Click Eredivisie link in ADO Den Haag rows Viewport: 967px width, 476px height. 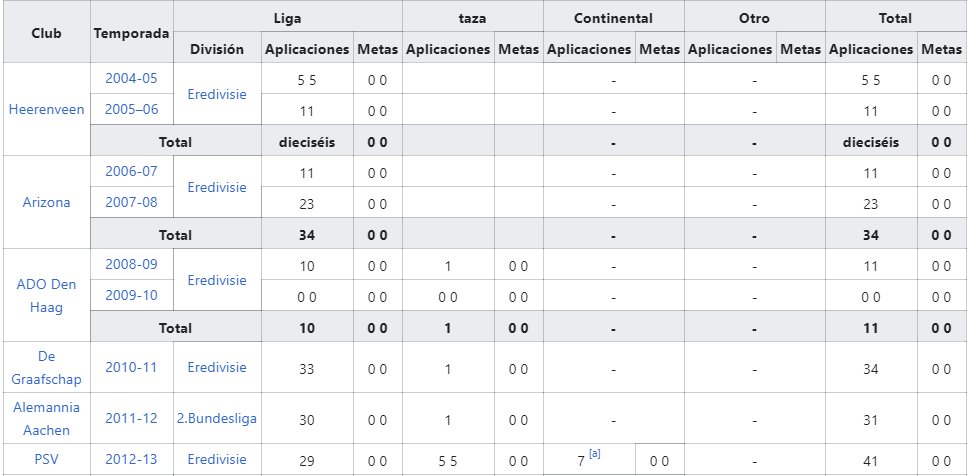(217, 280)
